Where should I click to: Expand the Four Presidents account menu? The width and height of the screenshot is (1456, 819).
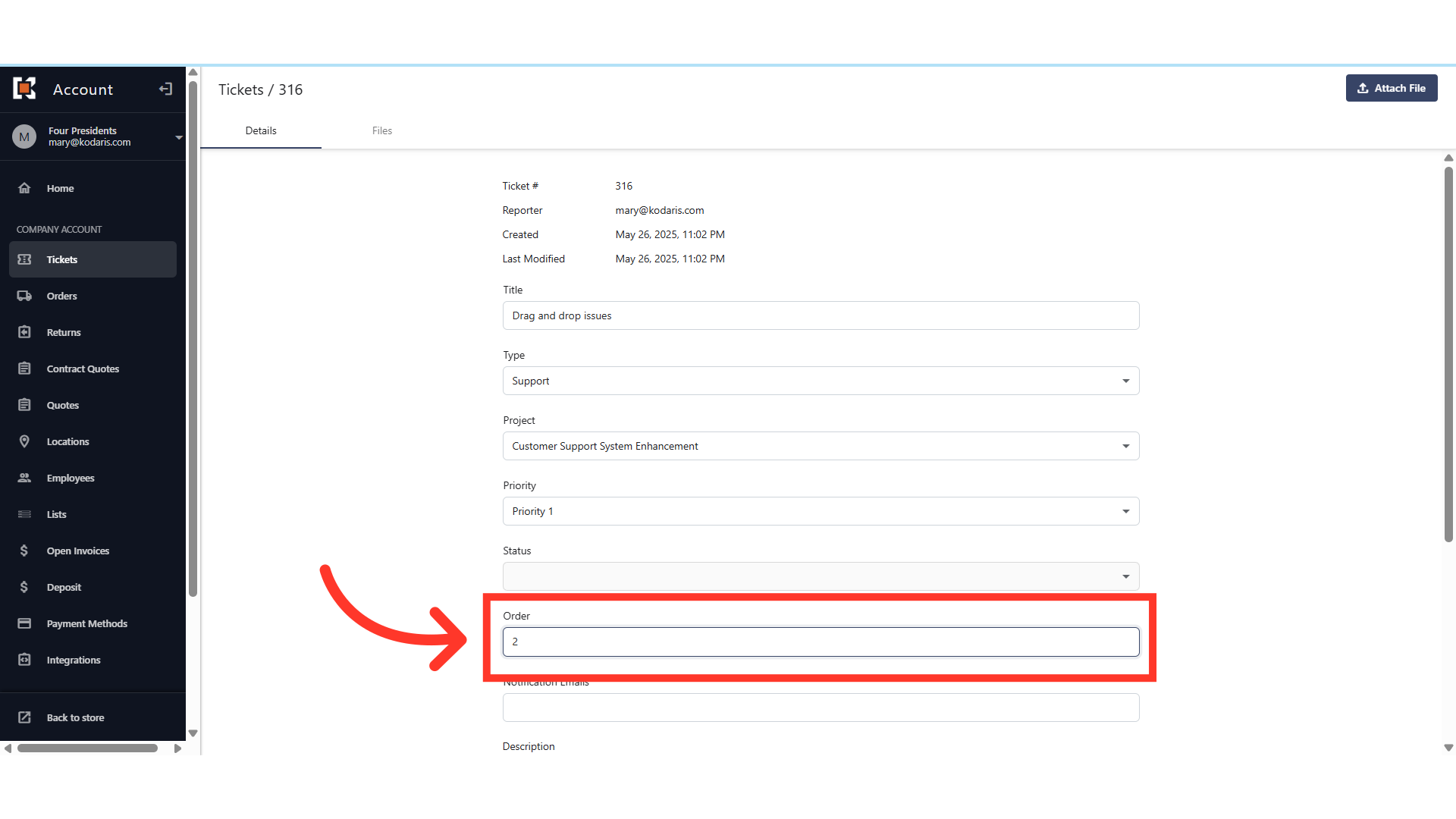[x=178, y=137]
